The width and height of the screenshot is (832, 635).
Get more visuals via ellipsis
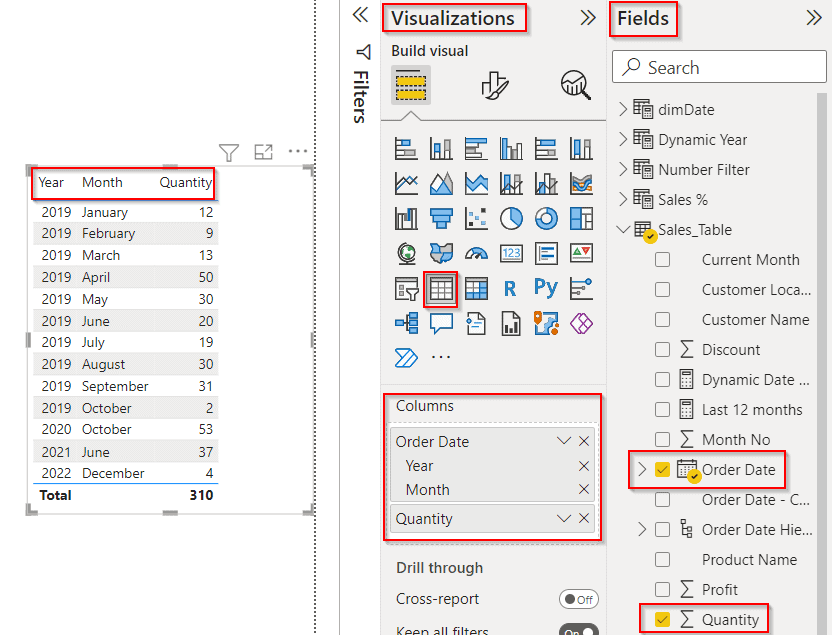point(441,357)
